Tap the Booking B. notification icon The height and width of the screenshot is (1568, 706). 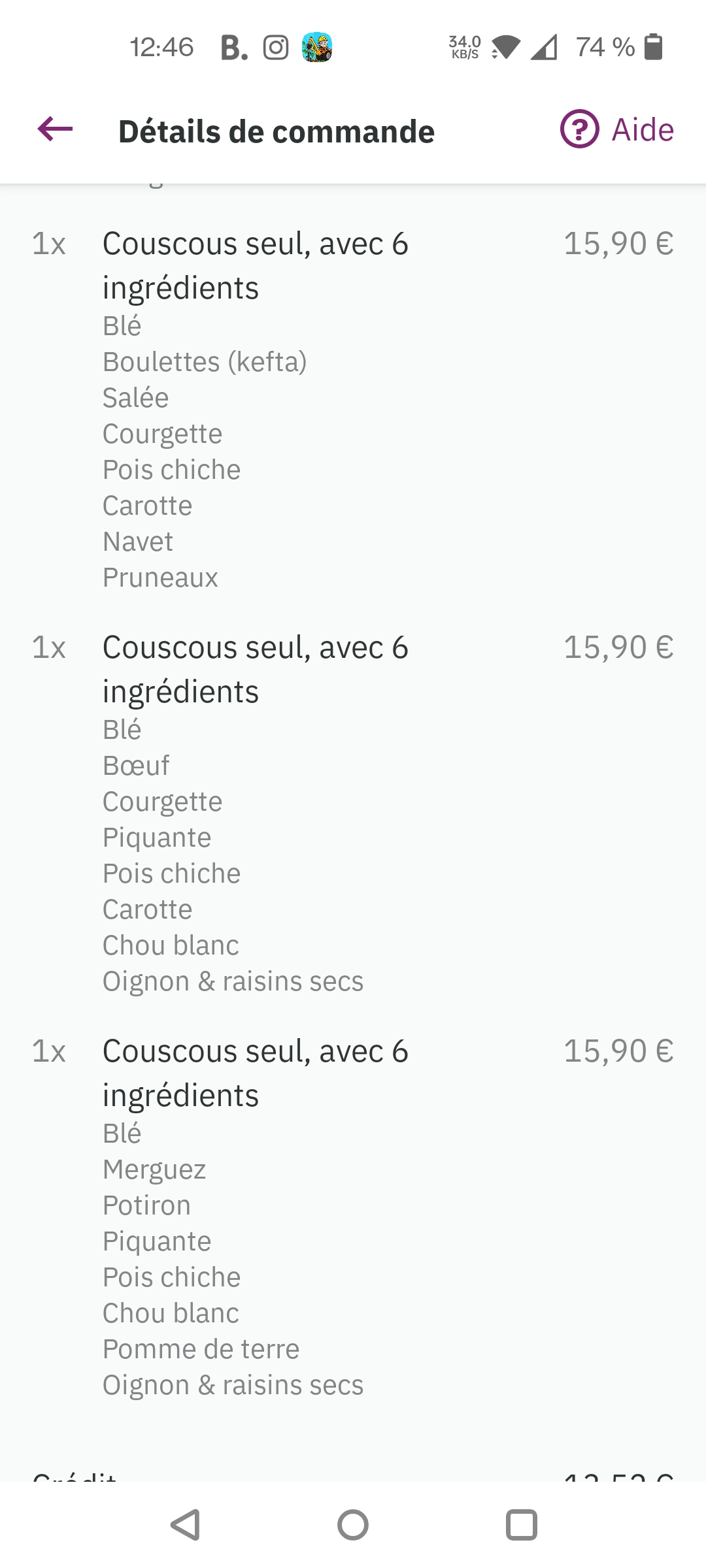pos(234,48)
